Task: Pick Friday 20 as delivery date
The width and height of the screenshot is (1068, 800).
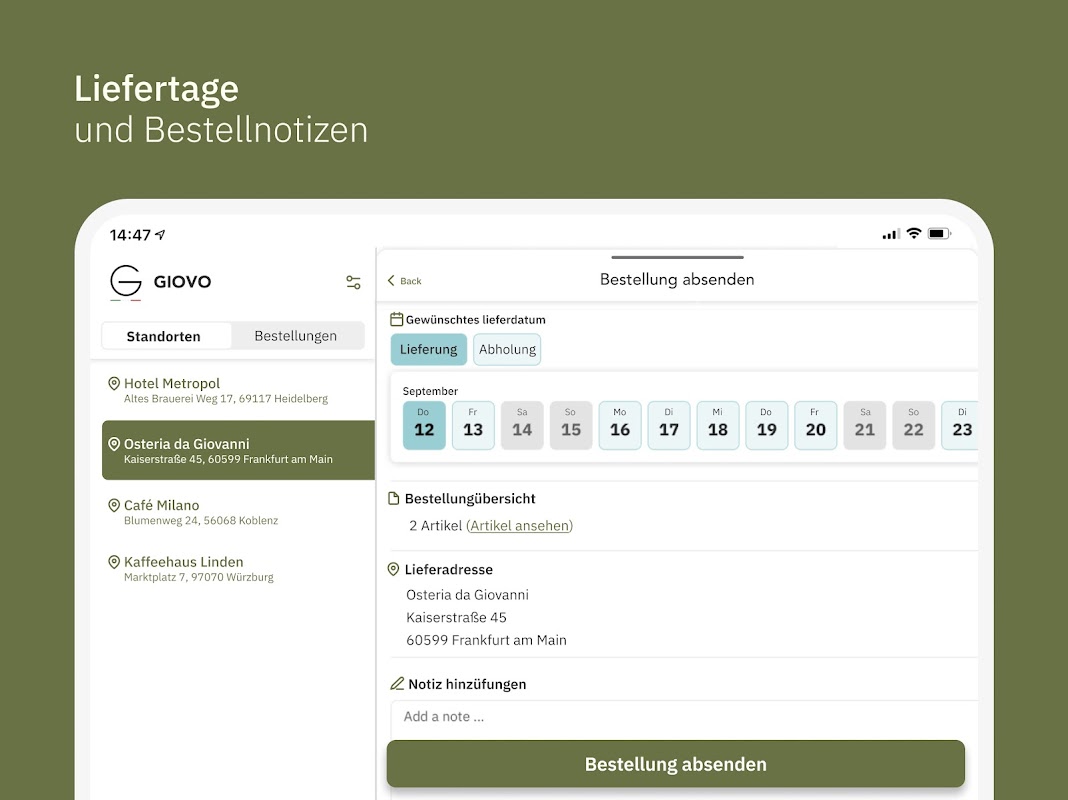Action: click(816, 425)
